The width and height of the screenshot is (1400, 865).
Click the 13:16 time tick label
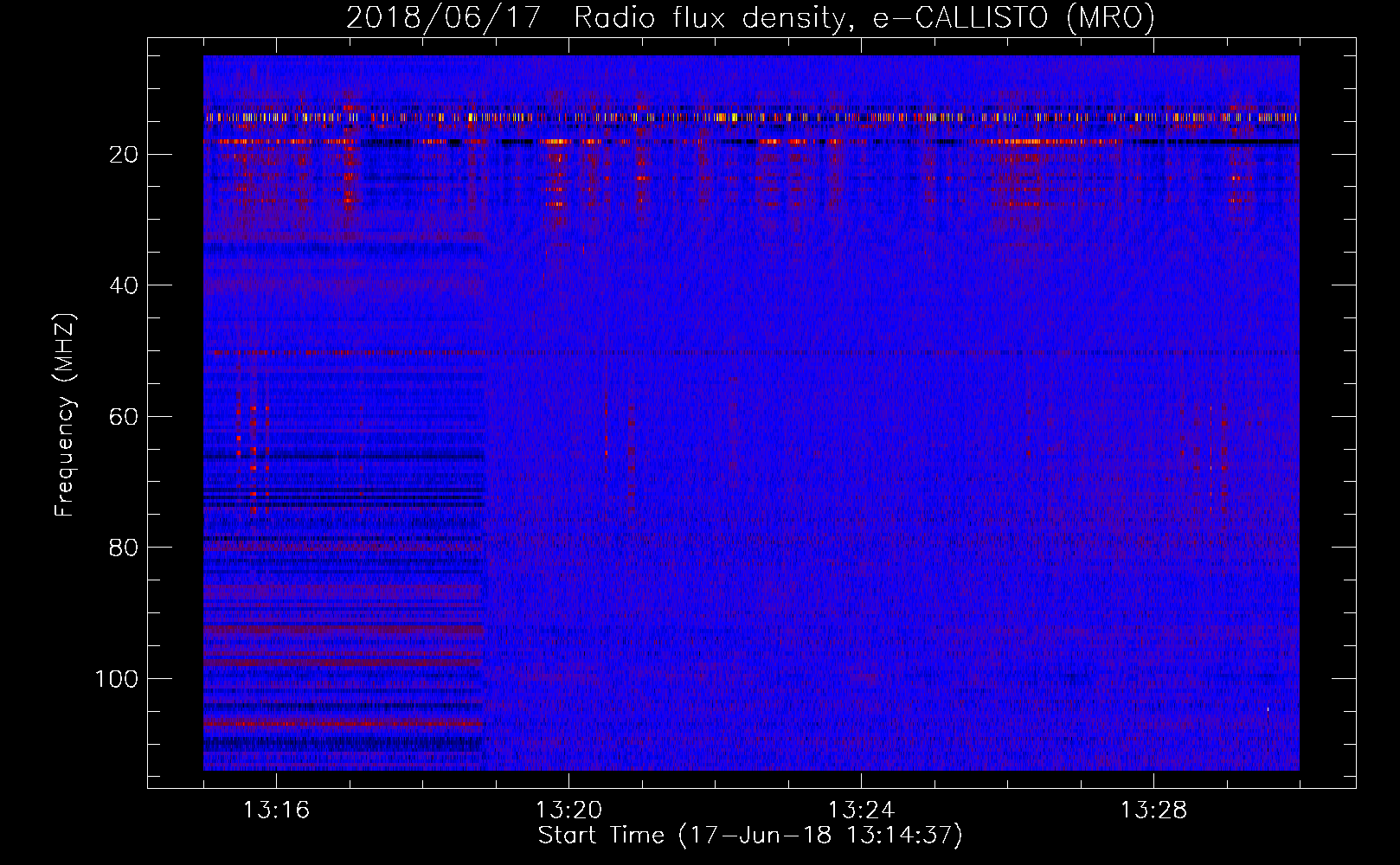[x=276, y=811]
